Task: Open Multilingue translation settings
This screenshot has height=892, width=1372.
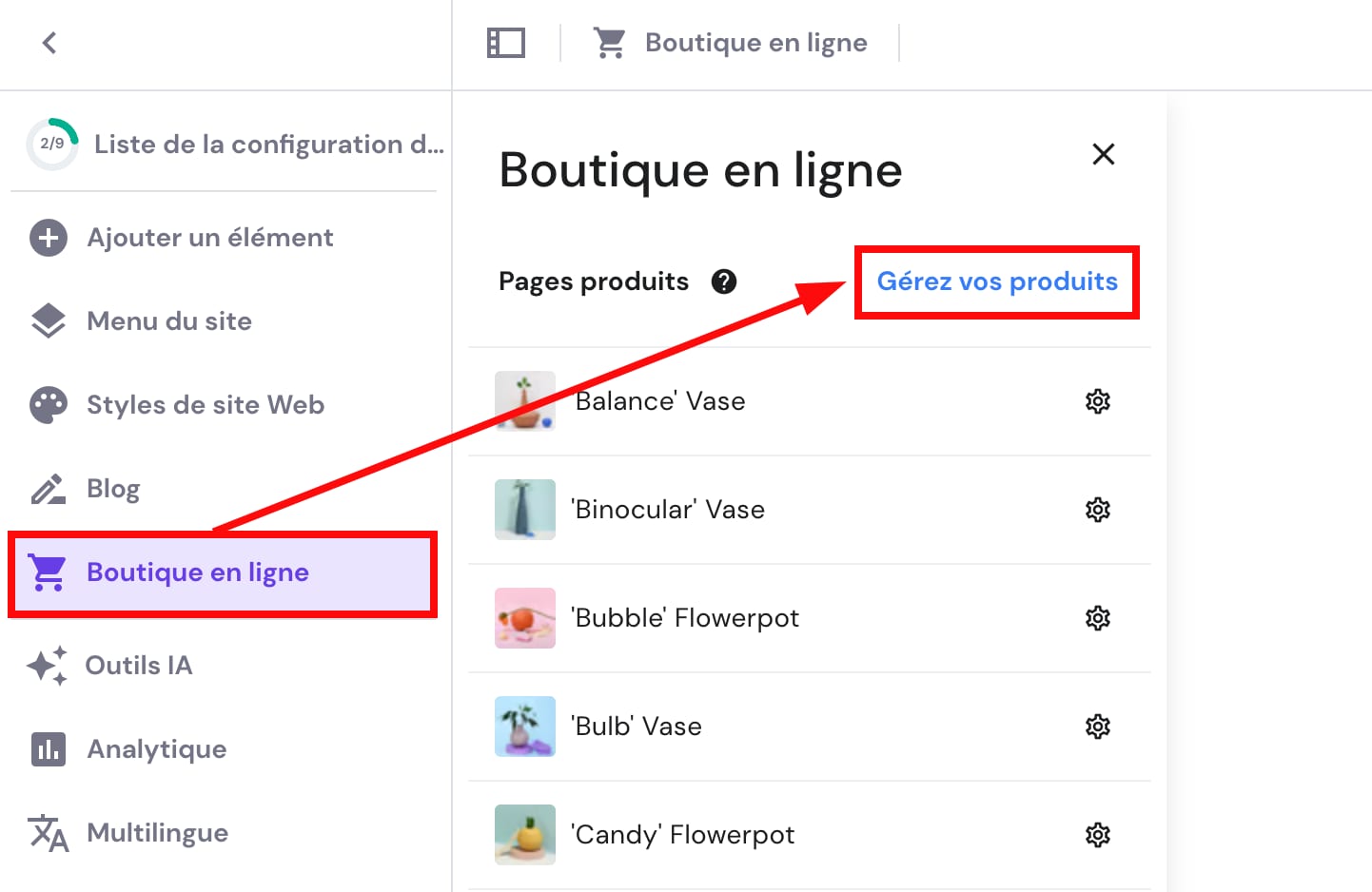Action: click(48, 833)
